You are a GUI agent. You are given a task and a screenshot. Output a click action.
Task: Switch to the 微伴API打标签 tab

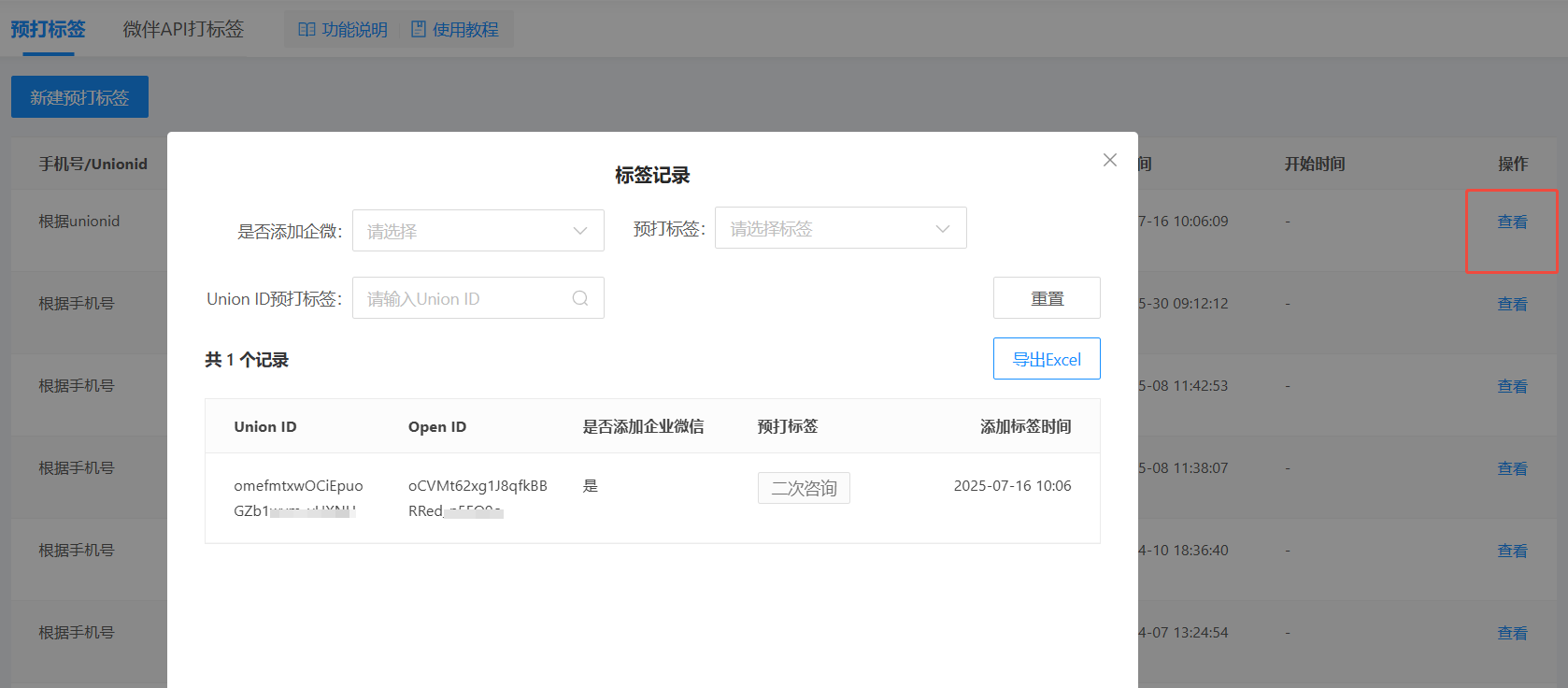click(183, 30)
